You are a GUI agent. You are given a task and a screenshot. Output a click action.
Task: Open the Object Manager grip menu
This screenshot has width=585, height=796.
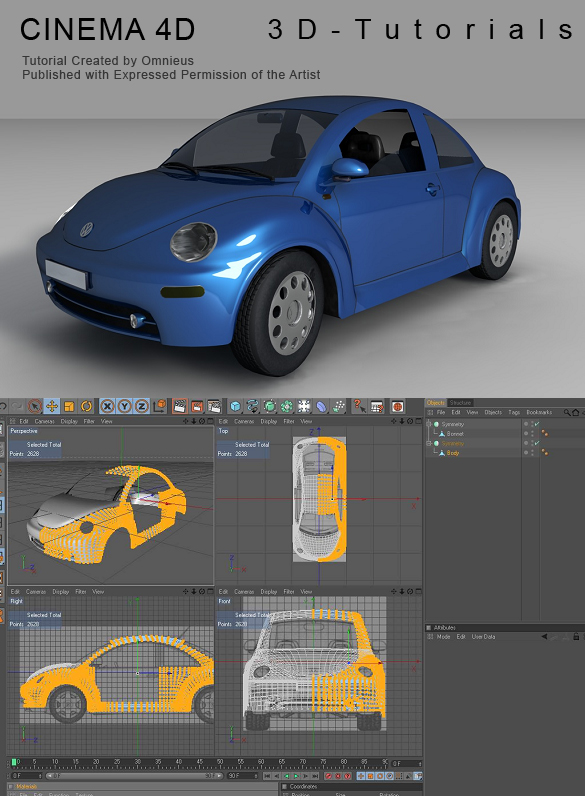[429, 412]
